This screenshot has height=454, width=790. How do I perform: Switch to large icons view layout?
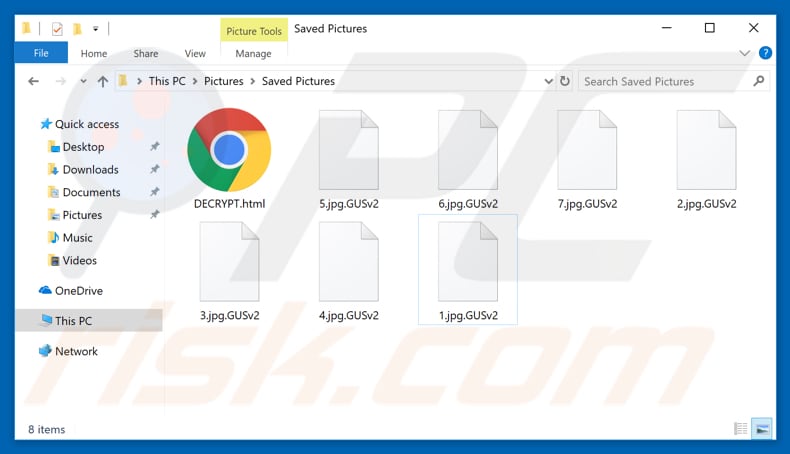762,429
